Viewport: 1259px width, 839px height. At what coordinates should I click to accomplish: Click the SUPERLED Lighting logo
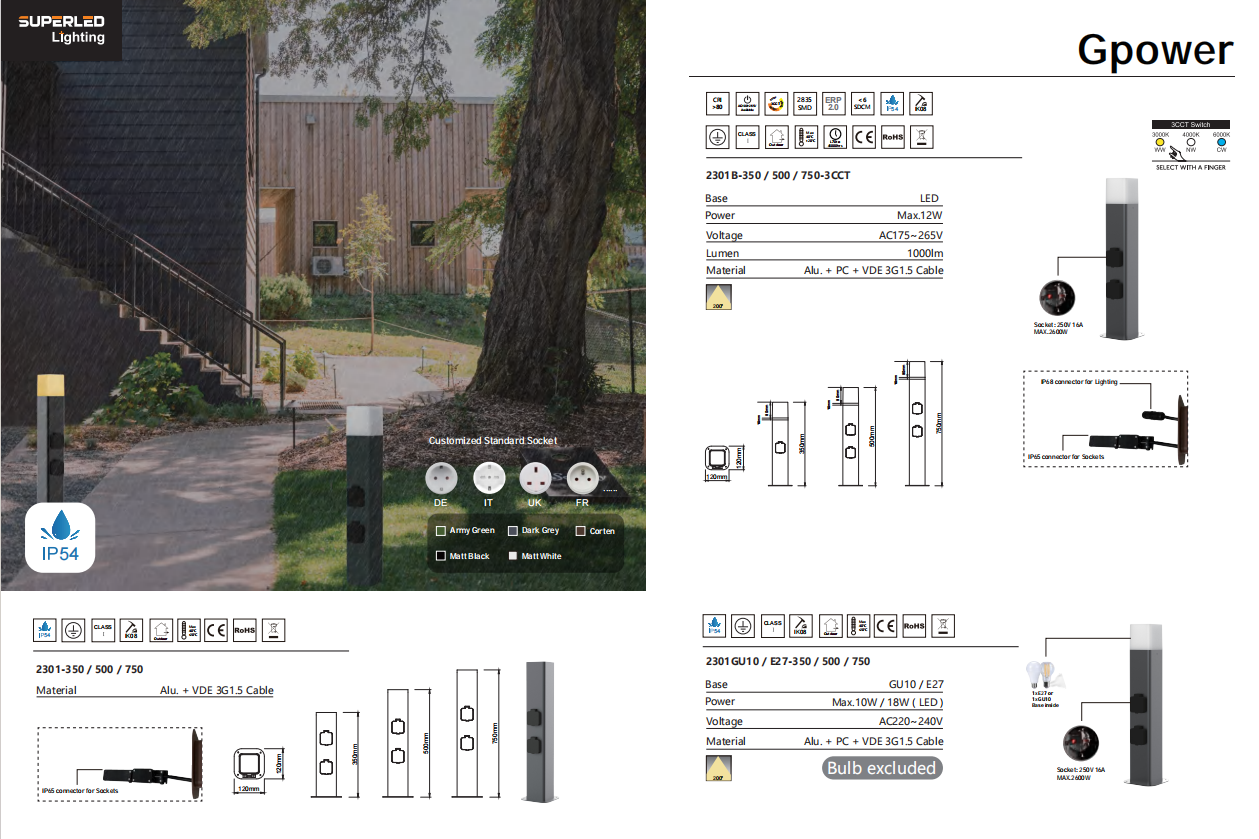62,28
